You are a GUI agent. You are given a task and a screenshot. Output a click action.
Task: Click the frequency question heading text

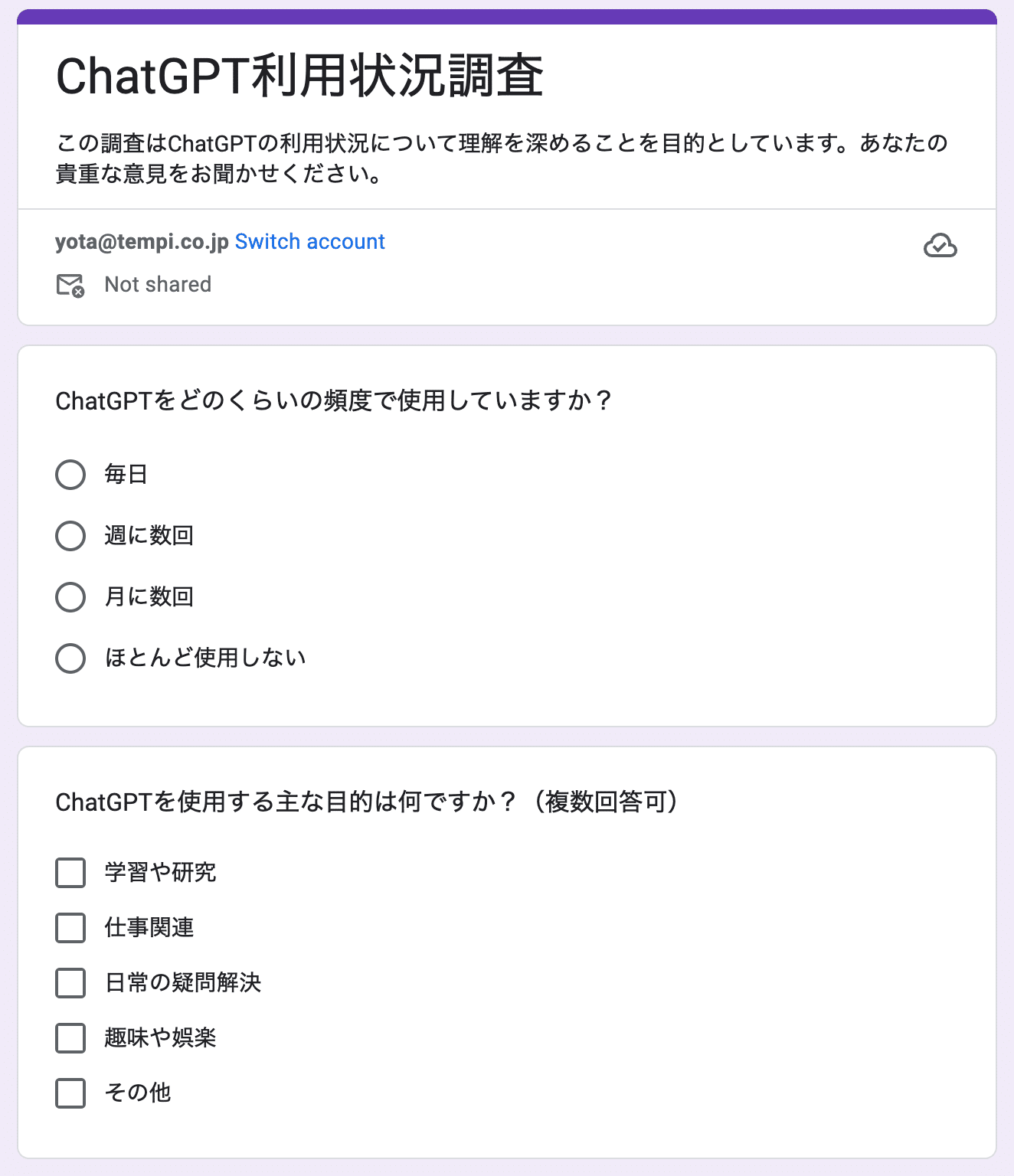click(x=334, y=400)
